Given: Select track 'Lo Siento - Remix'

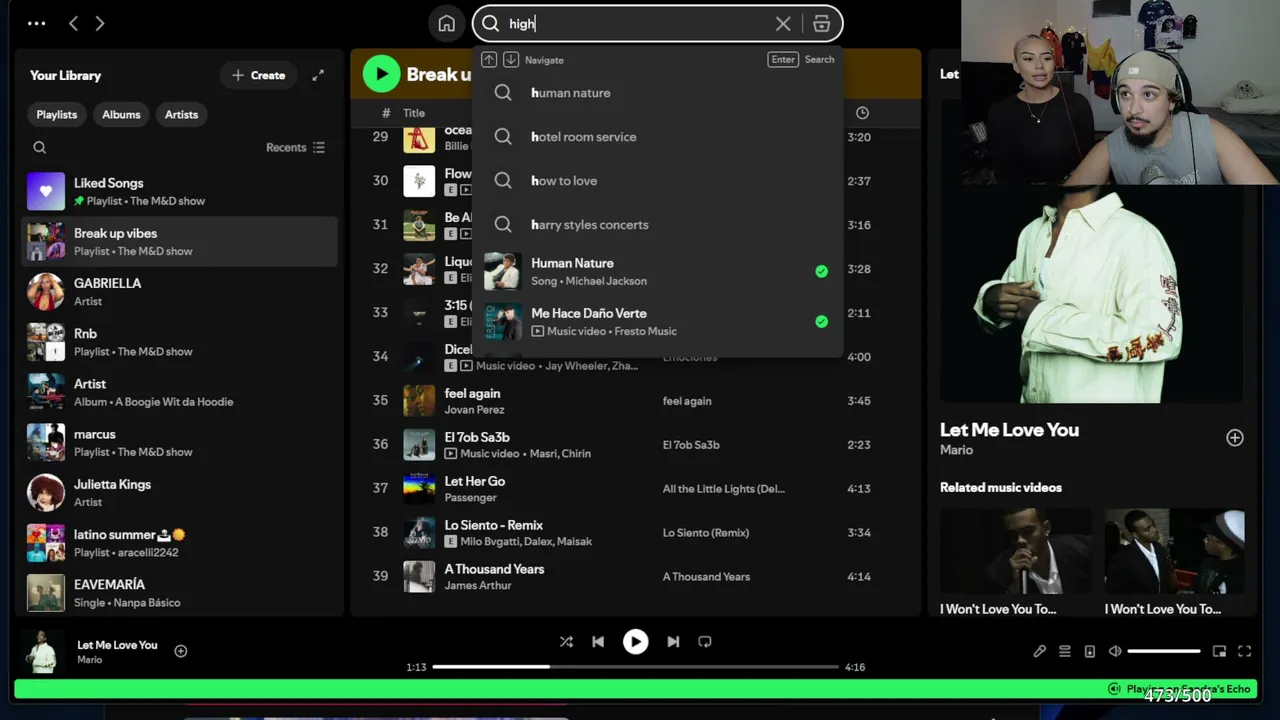Looking at the screenshot, I should 494,525.
